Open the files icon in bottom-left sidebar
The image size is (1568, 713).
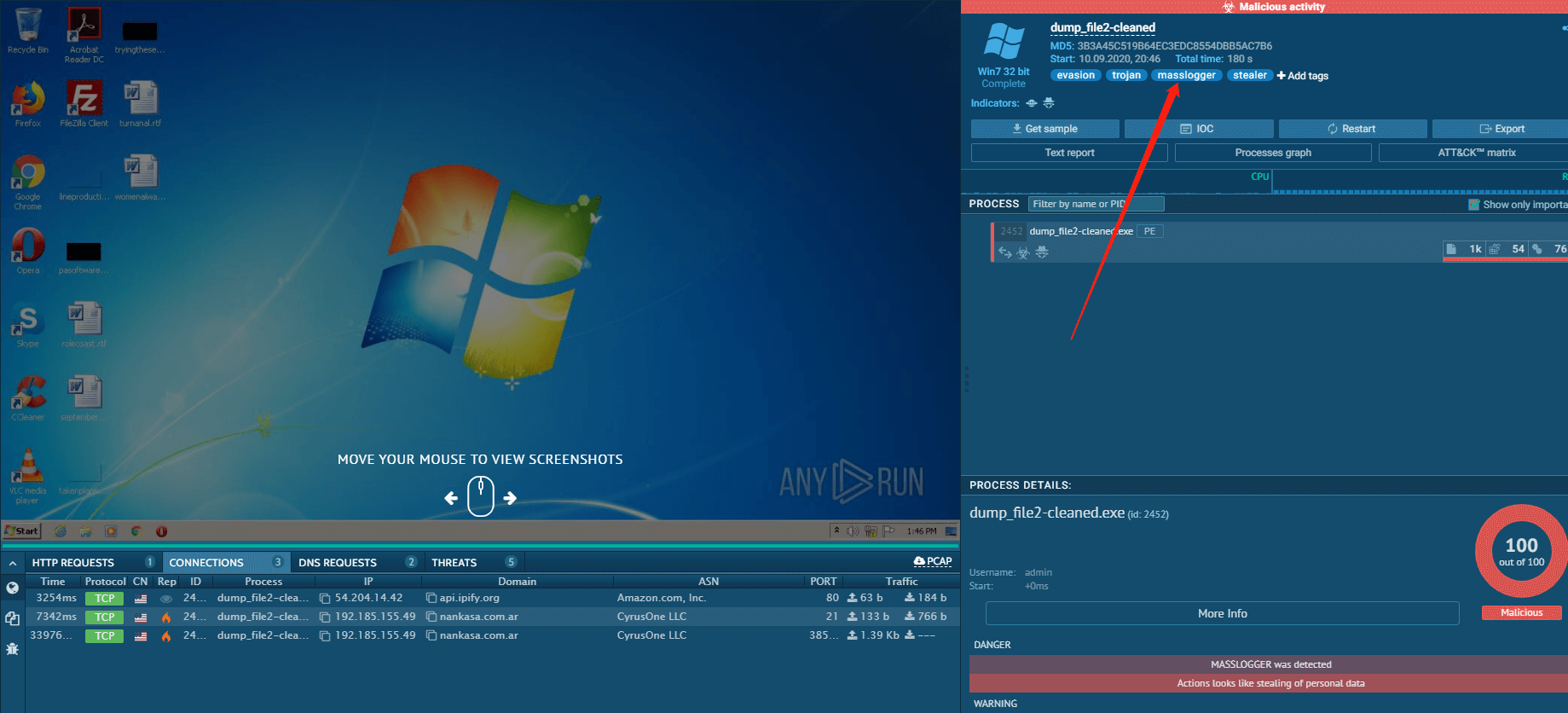12,618
